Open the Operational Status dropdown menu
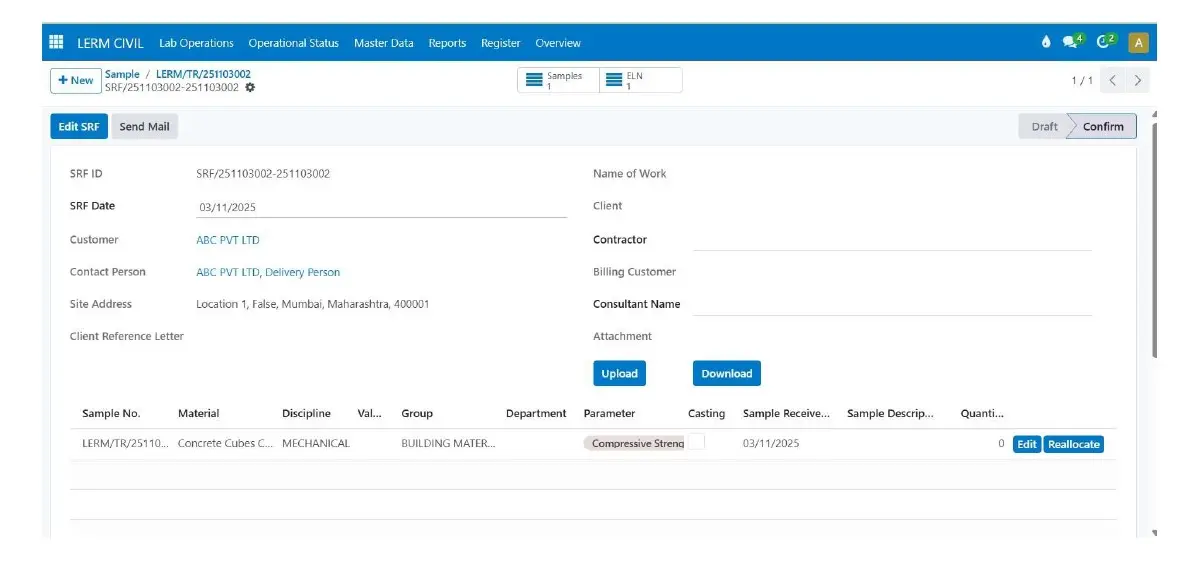This screenshot has height=567, width=1189. click(x=293, y=43)
